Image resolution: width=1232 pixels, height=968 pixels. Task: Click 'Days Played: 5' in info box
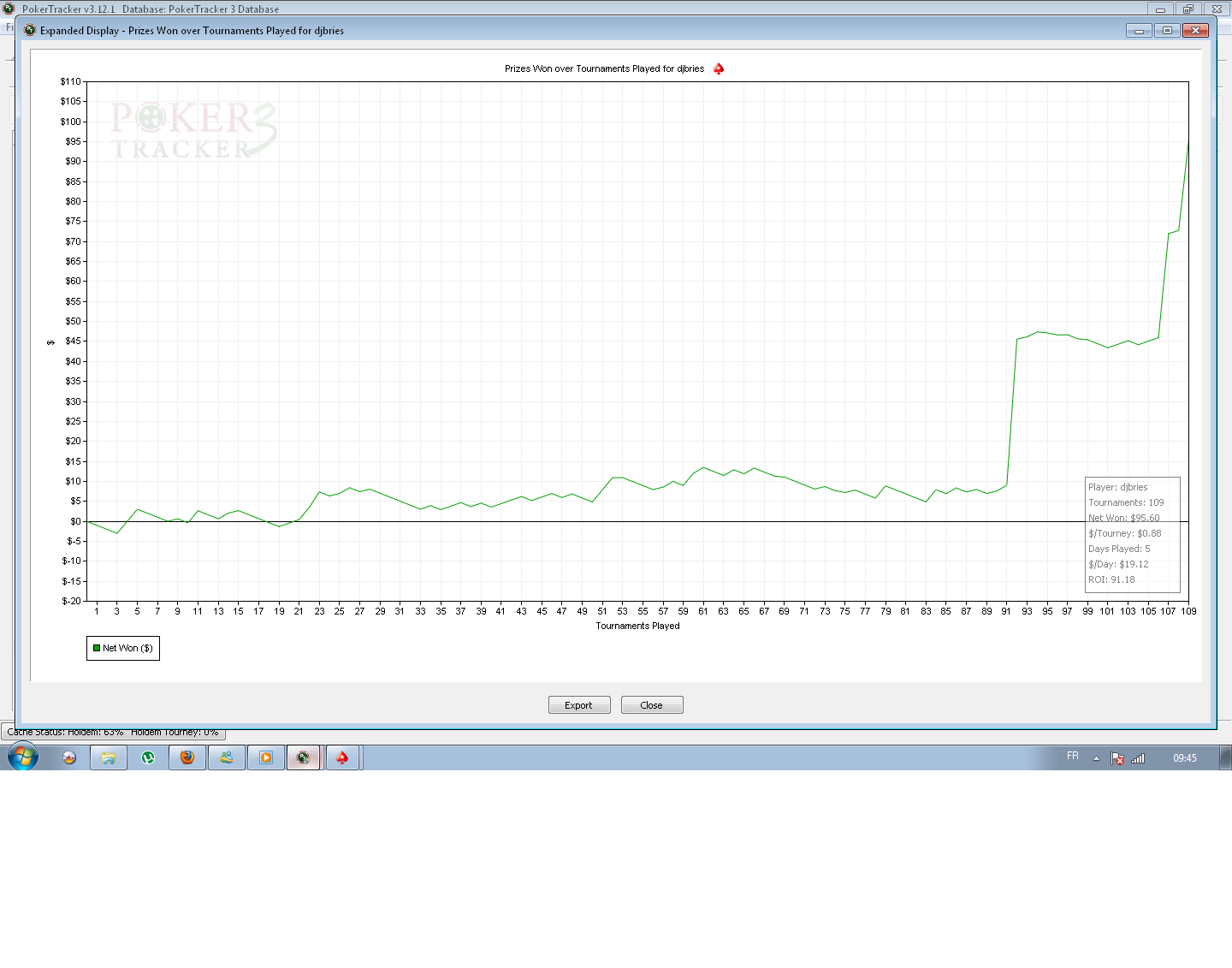pos(1119,549)
